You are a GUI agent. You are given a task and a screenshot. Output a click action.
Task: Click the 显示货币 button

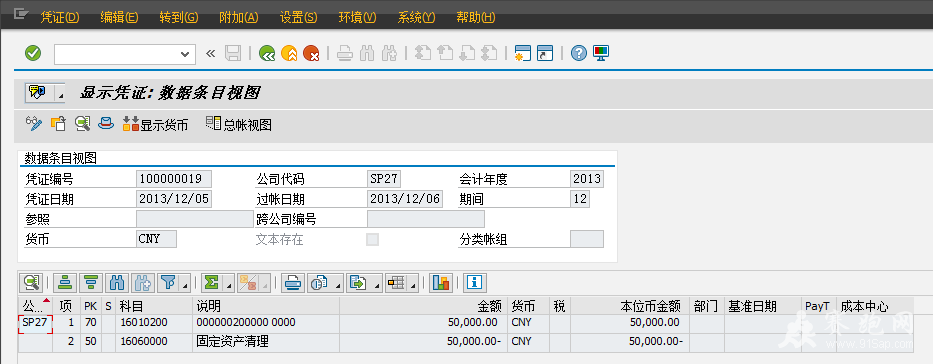(x=155, y=124)
